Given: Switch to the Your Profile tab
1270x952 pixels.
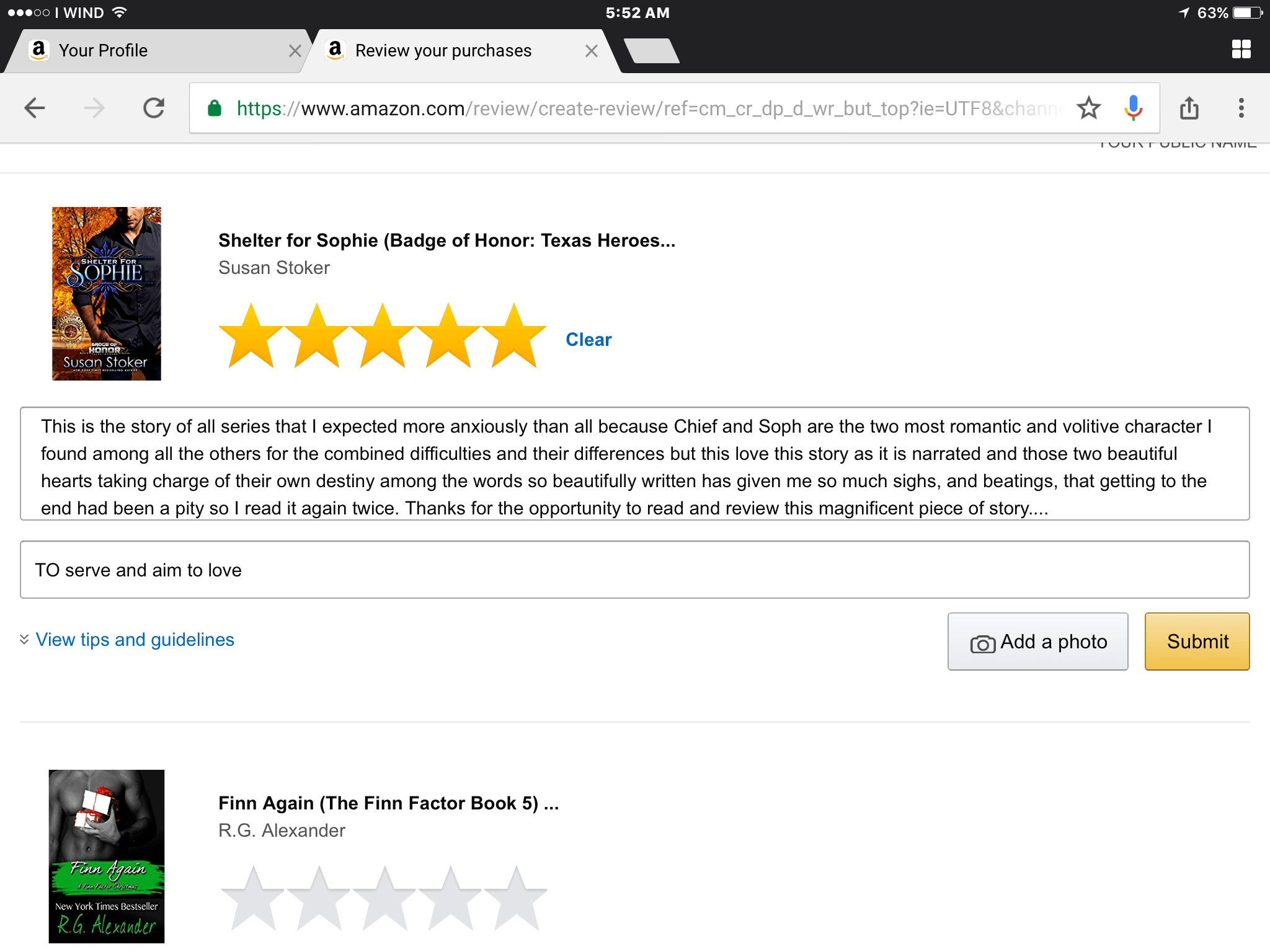Looking at the screenshot, I should tap(149, 51).
